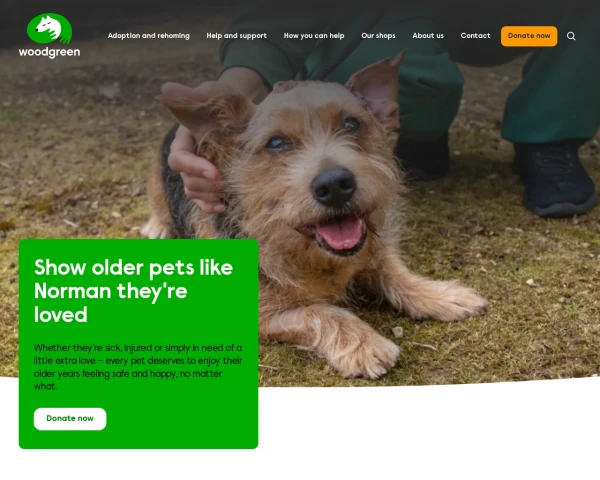Open the Help and support menu

coord(236,36)
